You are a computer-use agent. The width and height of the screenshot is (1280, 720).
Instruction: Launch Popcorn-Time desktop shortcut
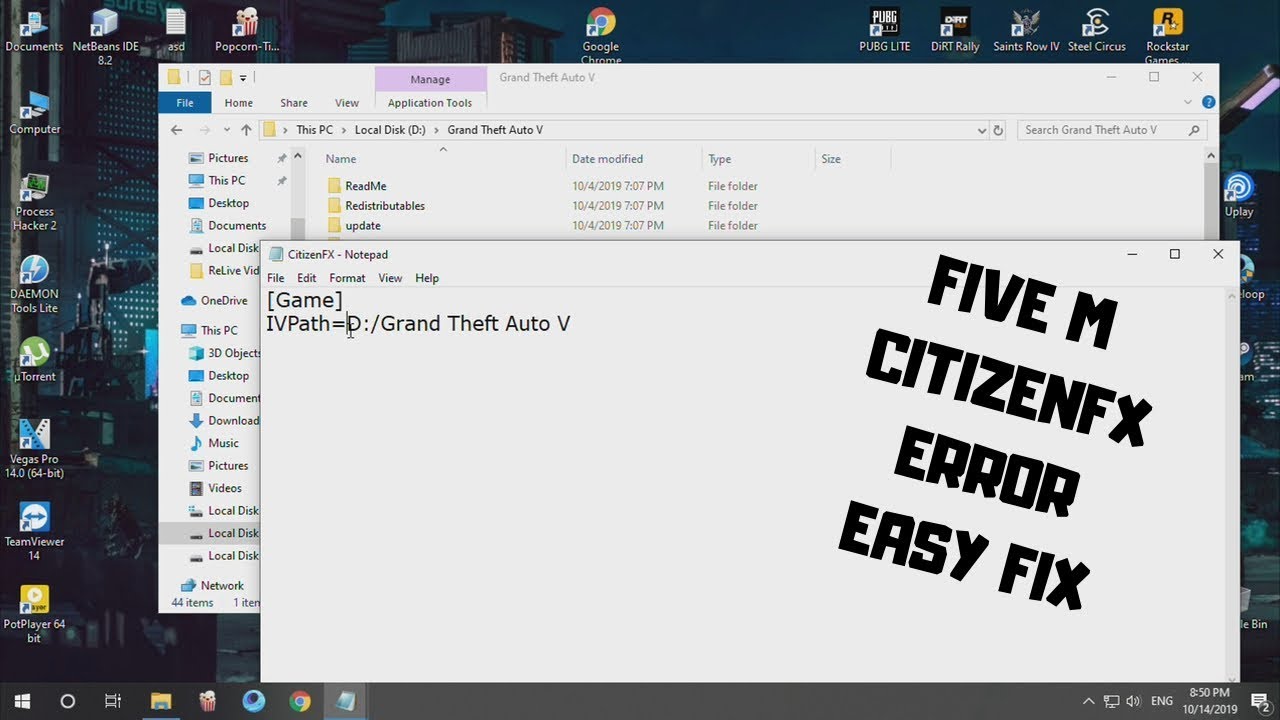pyautogui.click(x=246, y=29)
